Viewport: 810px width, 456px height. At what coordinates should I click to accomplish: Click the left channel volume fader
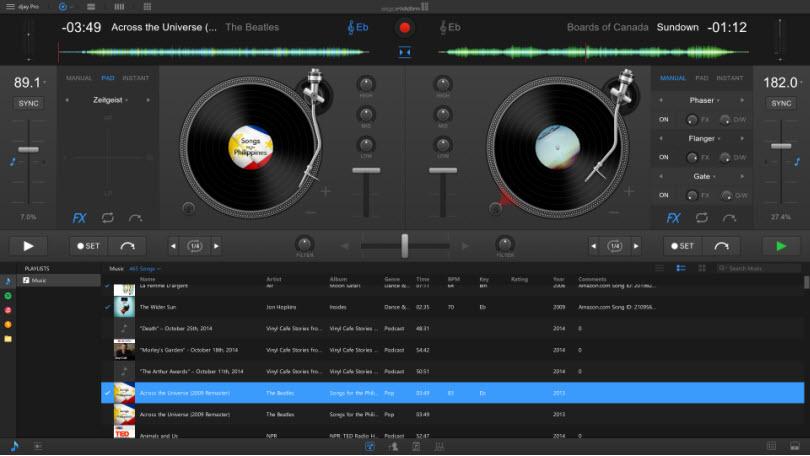(x=366, y=170)
